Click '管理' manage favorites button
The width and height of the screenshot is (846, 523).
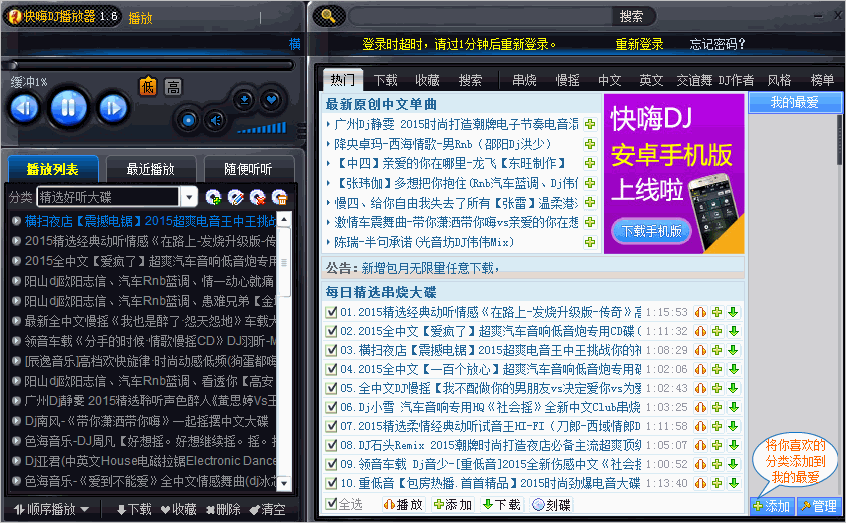819,506
